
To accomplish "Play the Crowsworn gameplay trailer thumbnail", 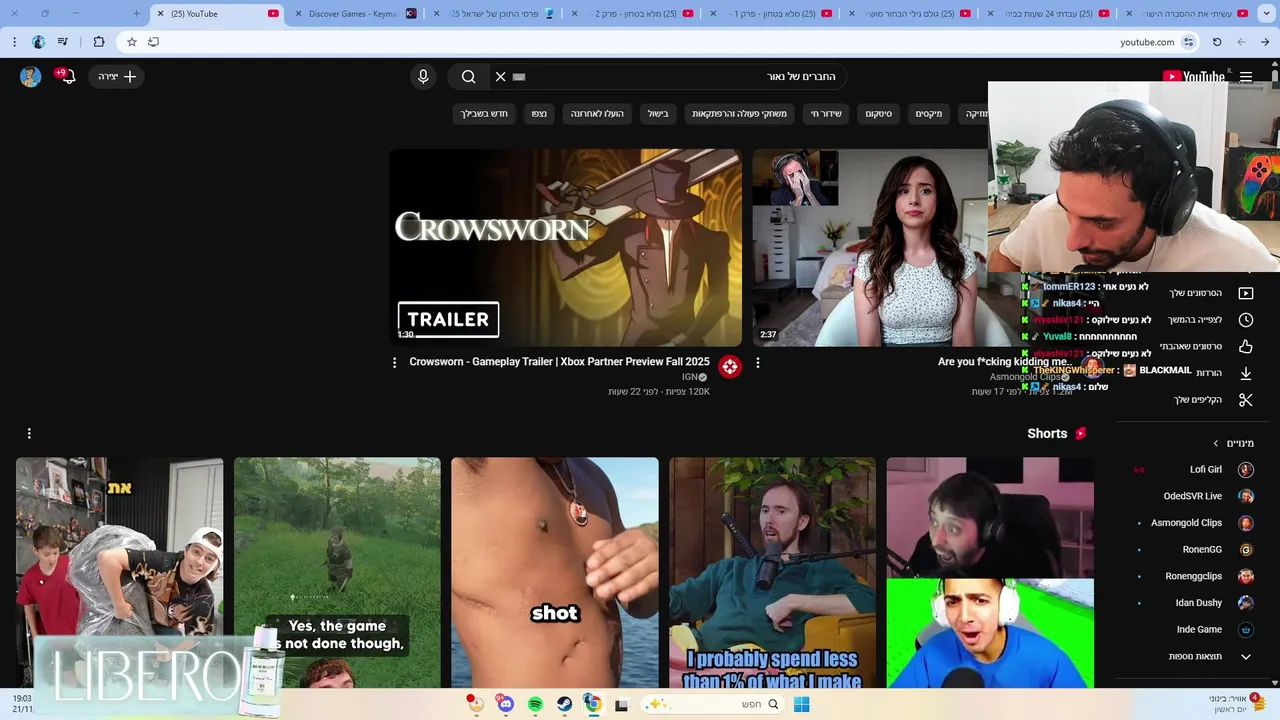I will tap(566, 247).
